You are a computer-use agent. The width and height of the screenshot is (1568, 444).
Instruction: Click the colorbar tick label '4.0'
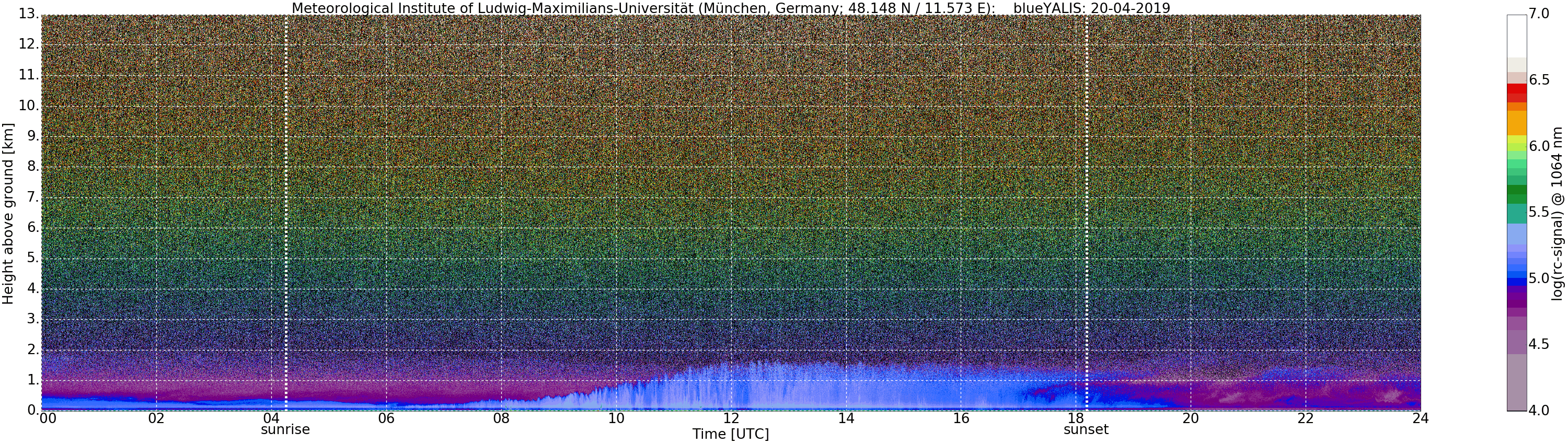(x=1539, y=410)
